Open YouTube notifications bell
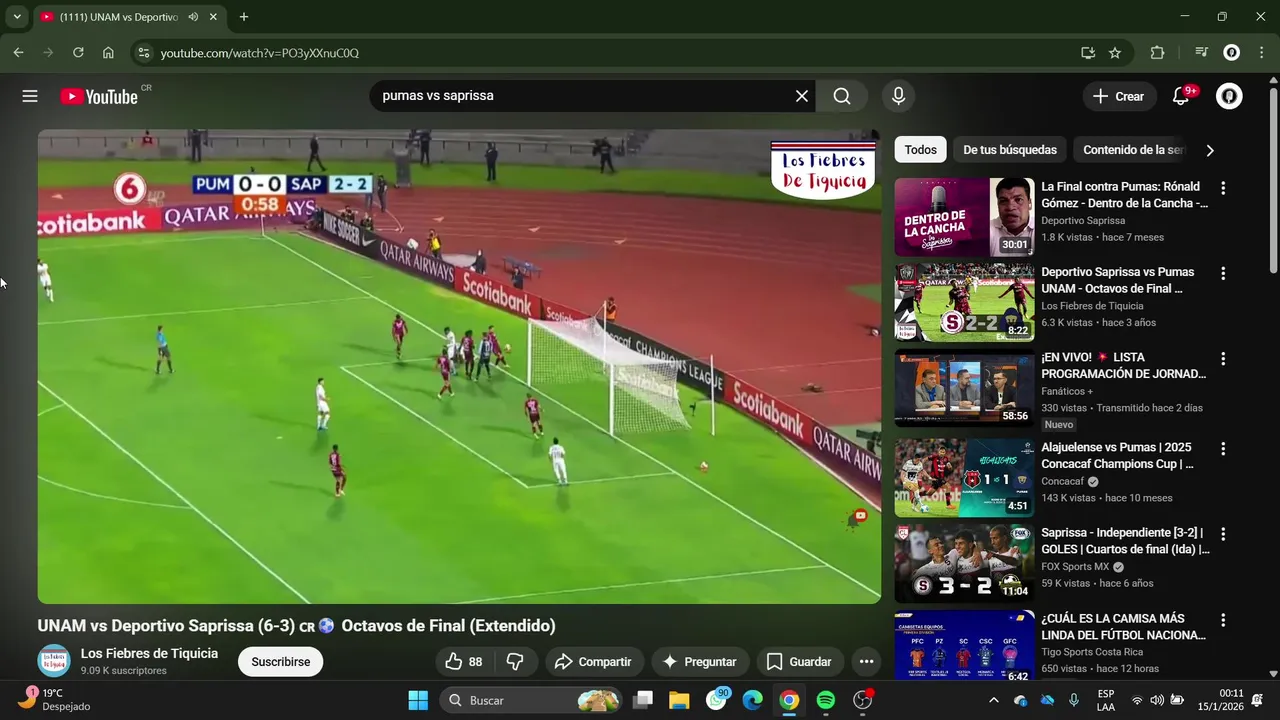1280x720 pixels. pos(1181,96)
